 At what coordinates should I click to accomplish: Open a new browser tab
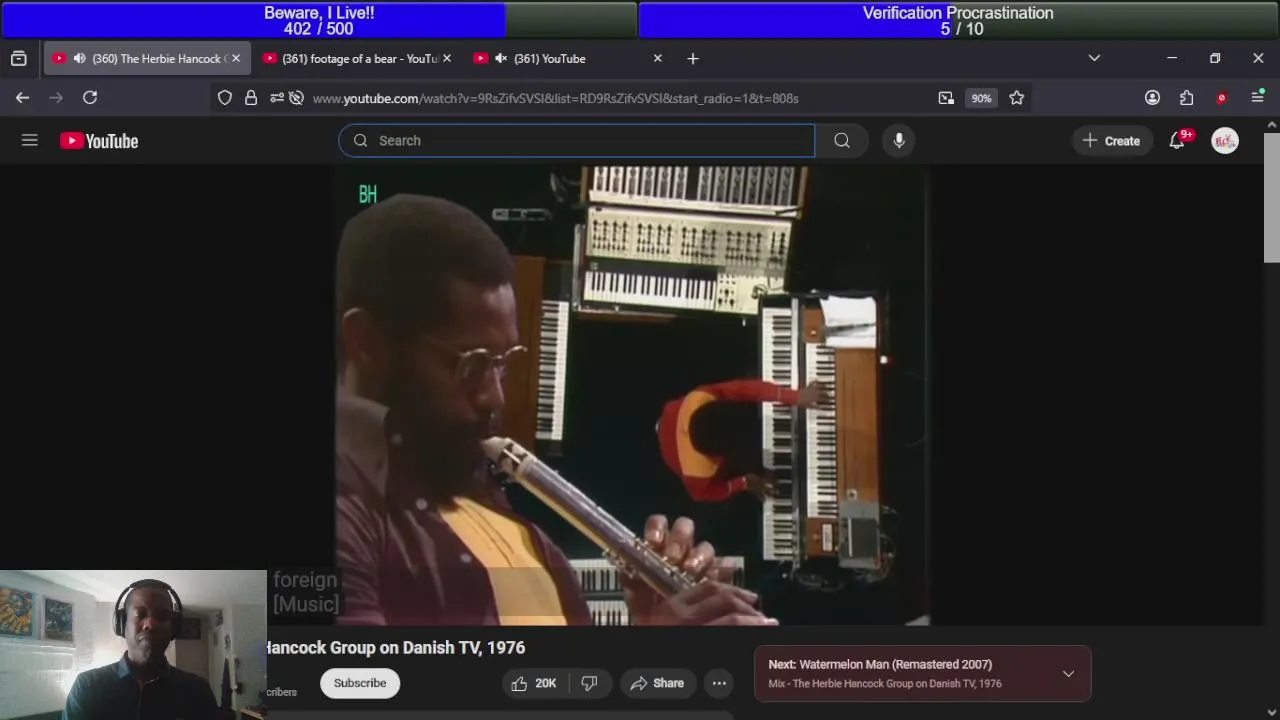pyautogui.click(x=693, y=58)
